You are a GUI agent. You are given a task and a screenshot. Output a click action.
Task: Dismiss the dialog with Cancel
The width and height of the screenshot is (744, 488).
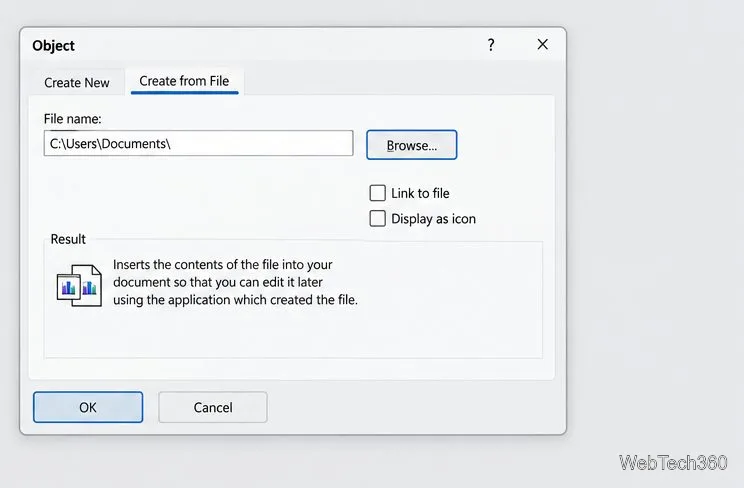pyautogui.click(x=213, y=407)
